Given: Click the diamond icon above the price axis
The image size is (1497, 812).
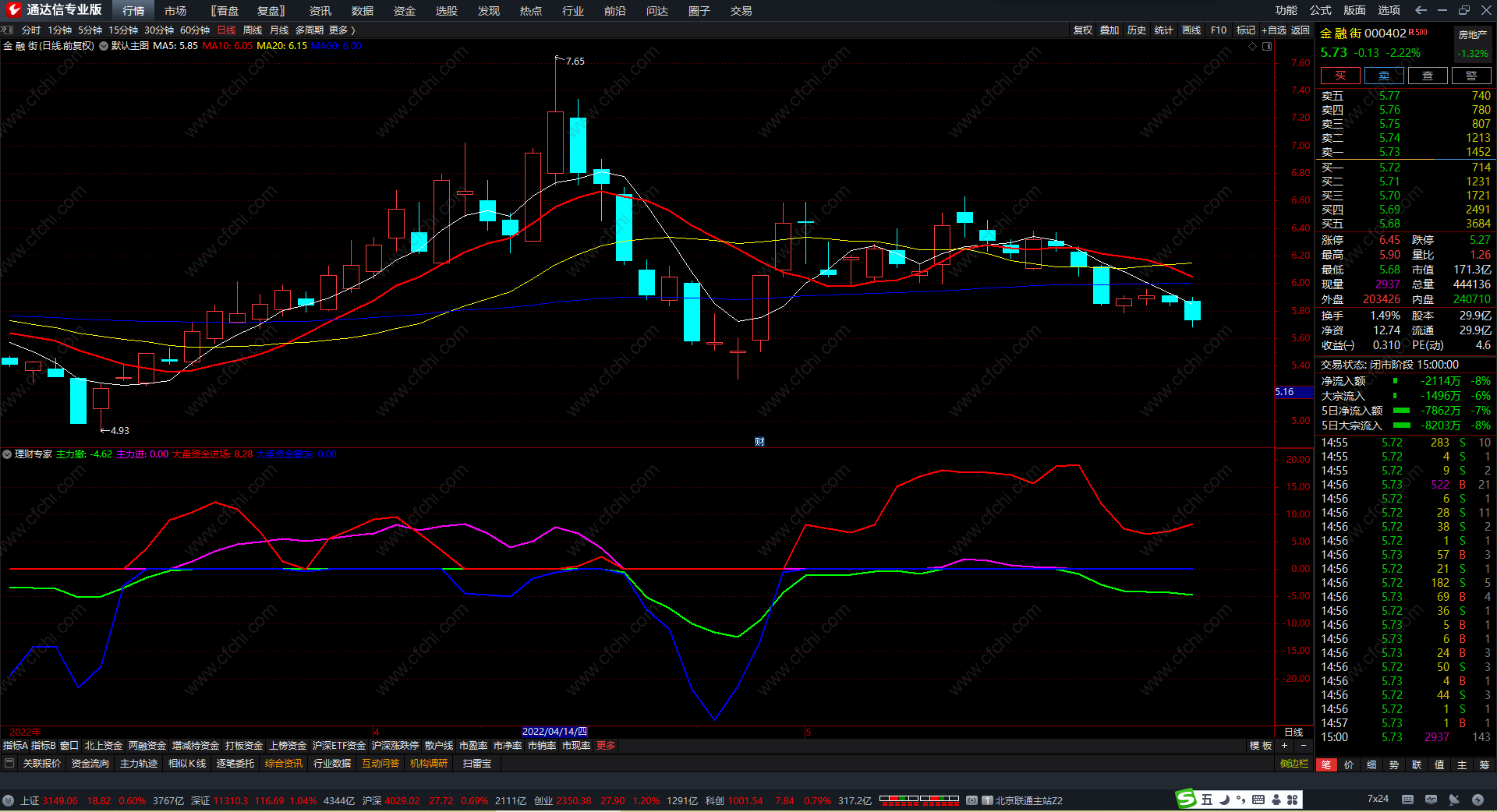Looking at the screenshot, I should (1253, 46).
